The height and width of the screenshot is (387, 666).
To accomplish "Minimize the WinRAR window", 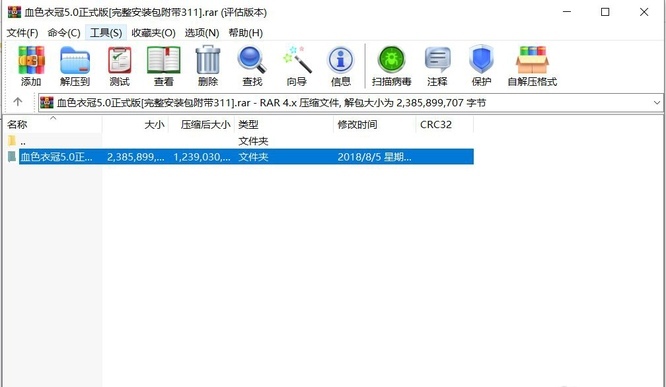I will (x=567, y=12).
